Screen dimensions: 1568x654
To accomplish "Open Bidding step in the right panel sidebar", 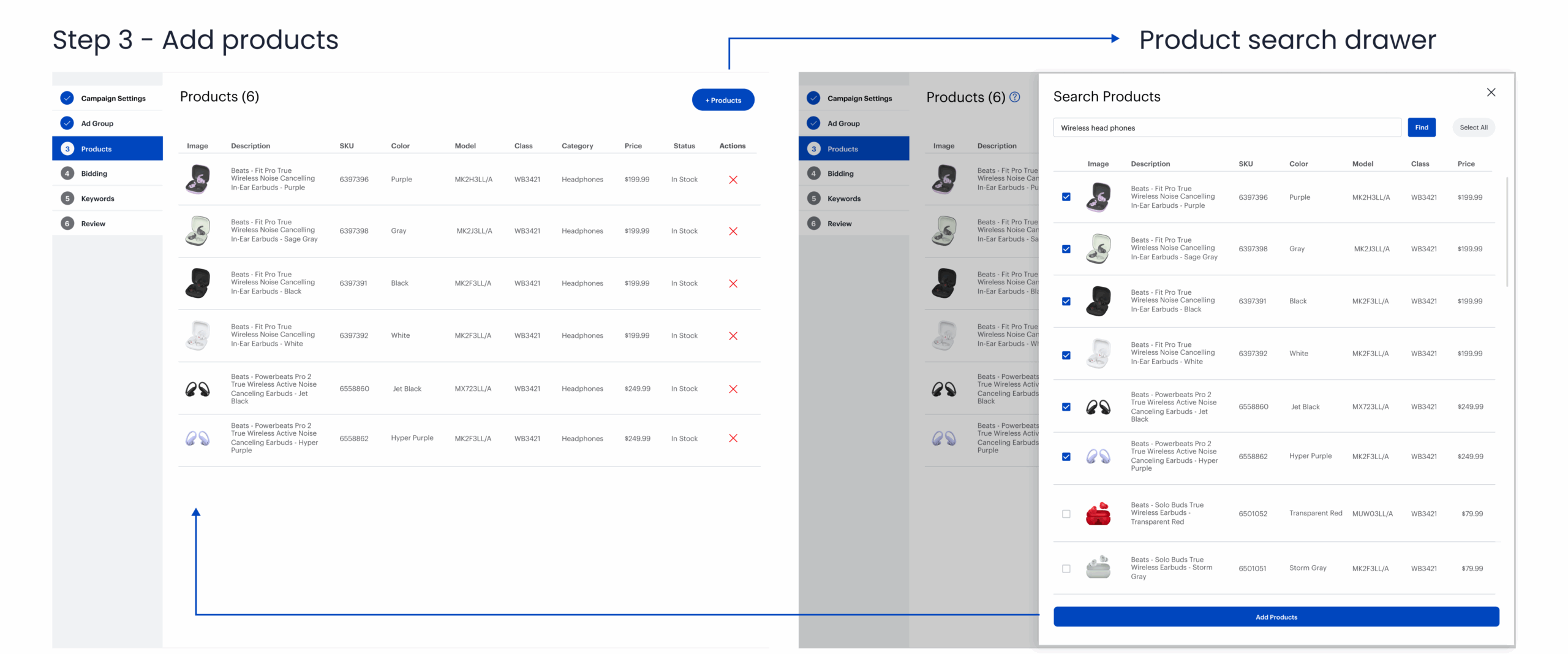I will click(x=854, y=173).
